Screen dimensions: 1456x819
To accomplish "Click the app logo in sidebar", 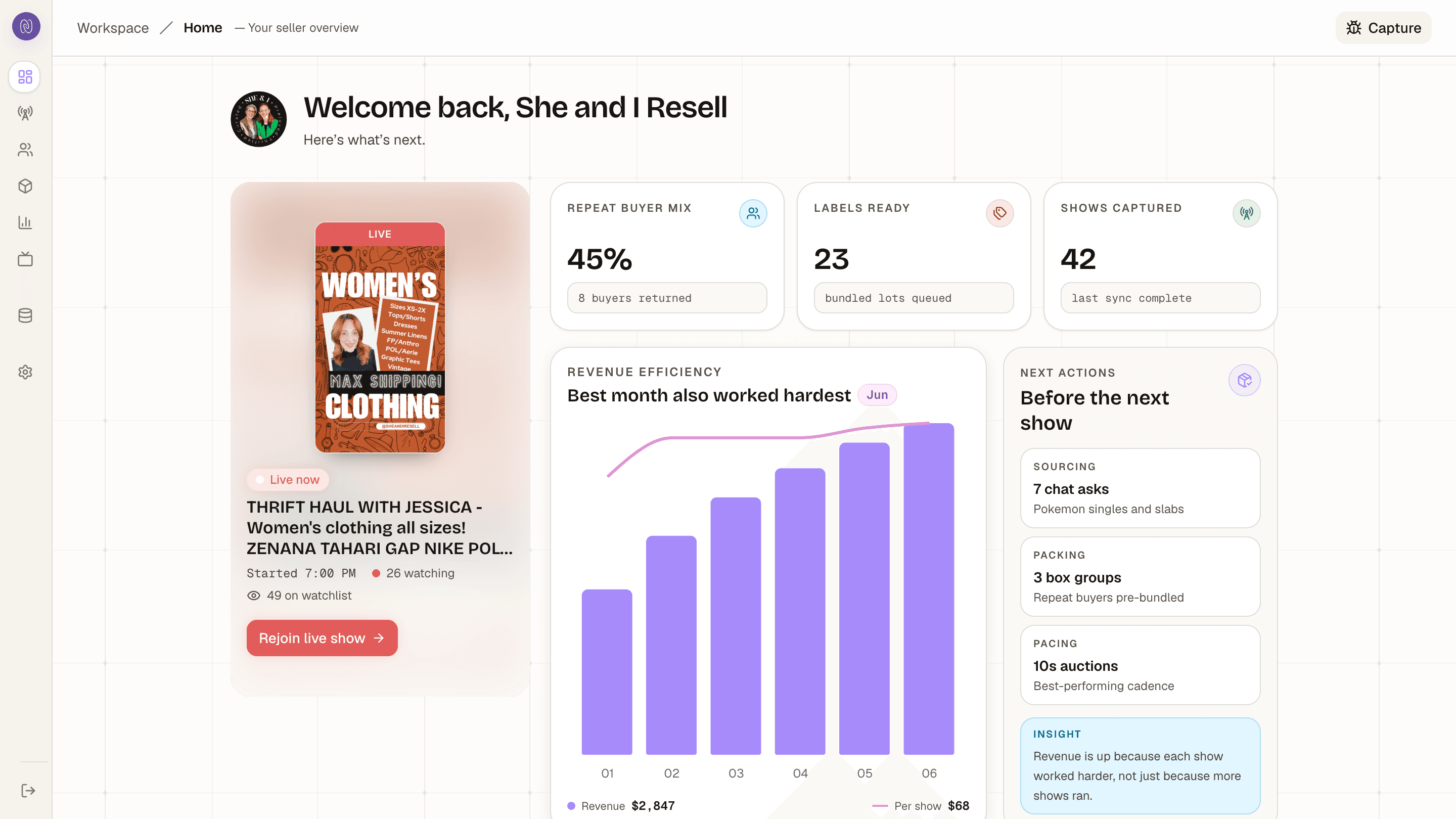I will coord(26,26).
